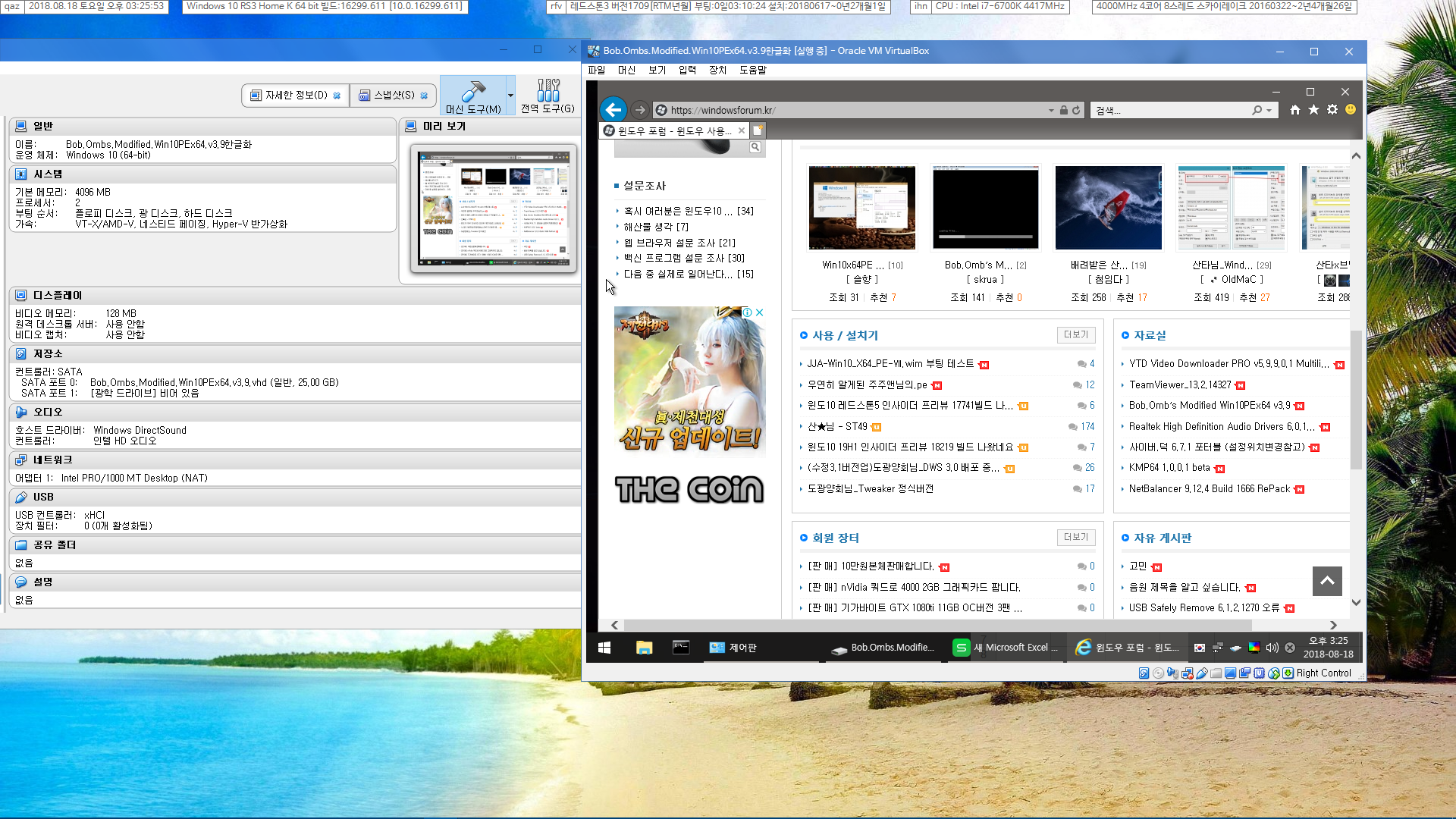Click the horizontal scrollbar of the web page
Screen dimensions: 1456x819
click(937, 626)
